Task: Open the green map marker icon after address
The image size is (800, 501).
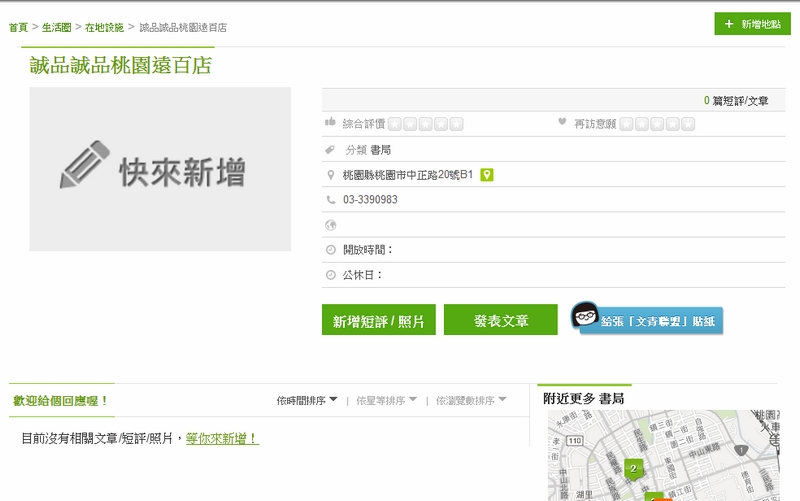Action: (487, 175)
